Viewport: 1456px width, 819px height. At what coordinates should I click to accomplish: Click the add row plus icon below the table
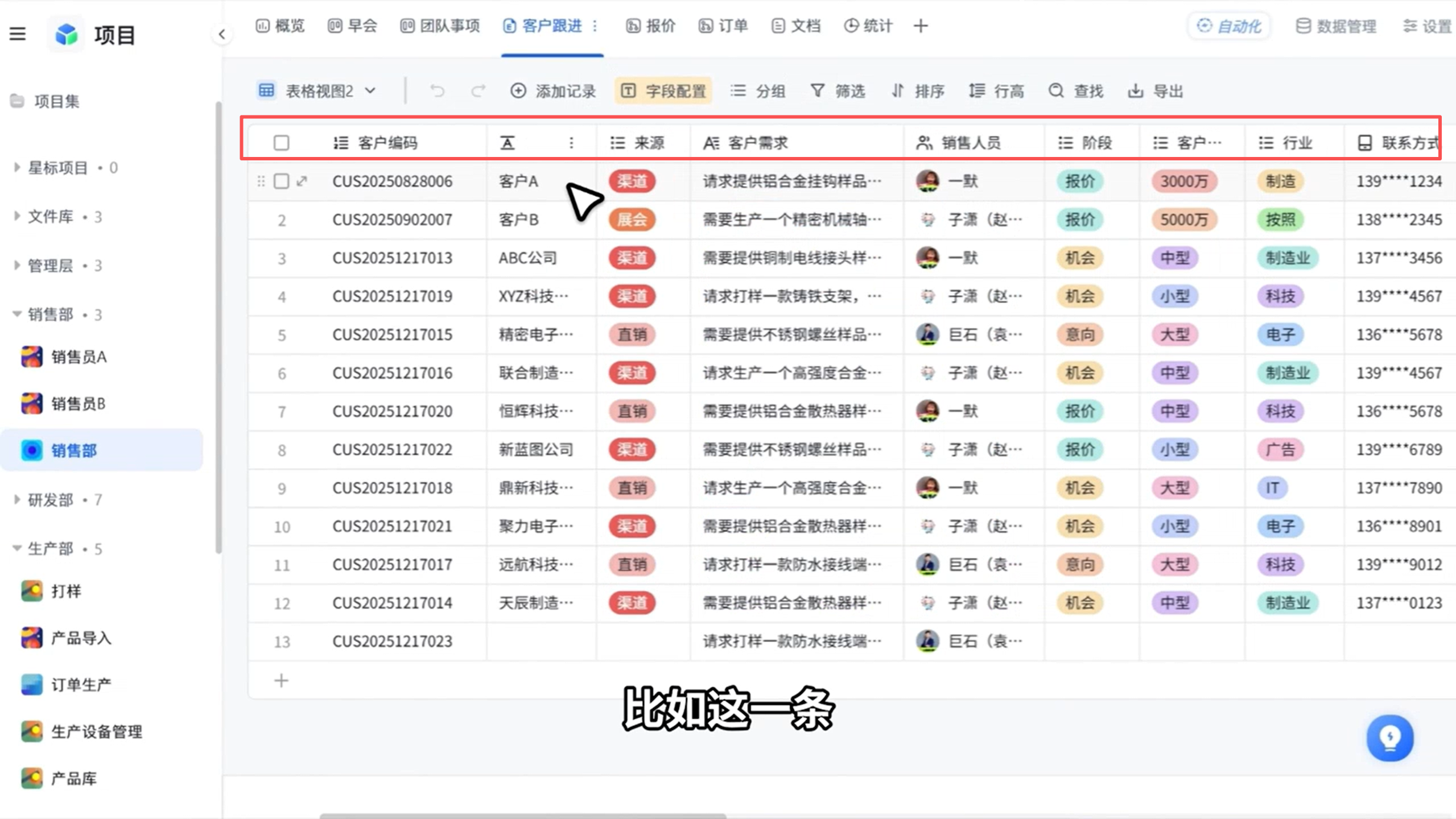click(x=281, y=681)
